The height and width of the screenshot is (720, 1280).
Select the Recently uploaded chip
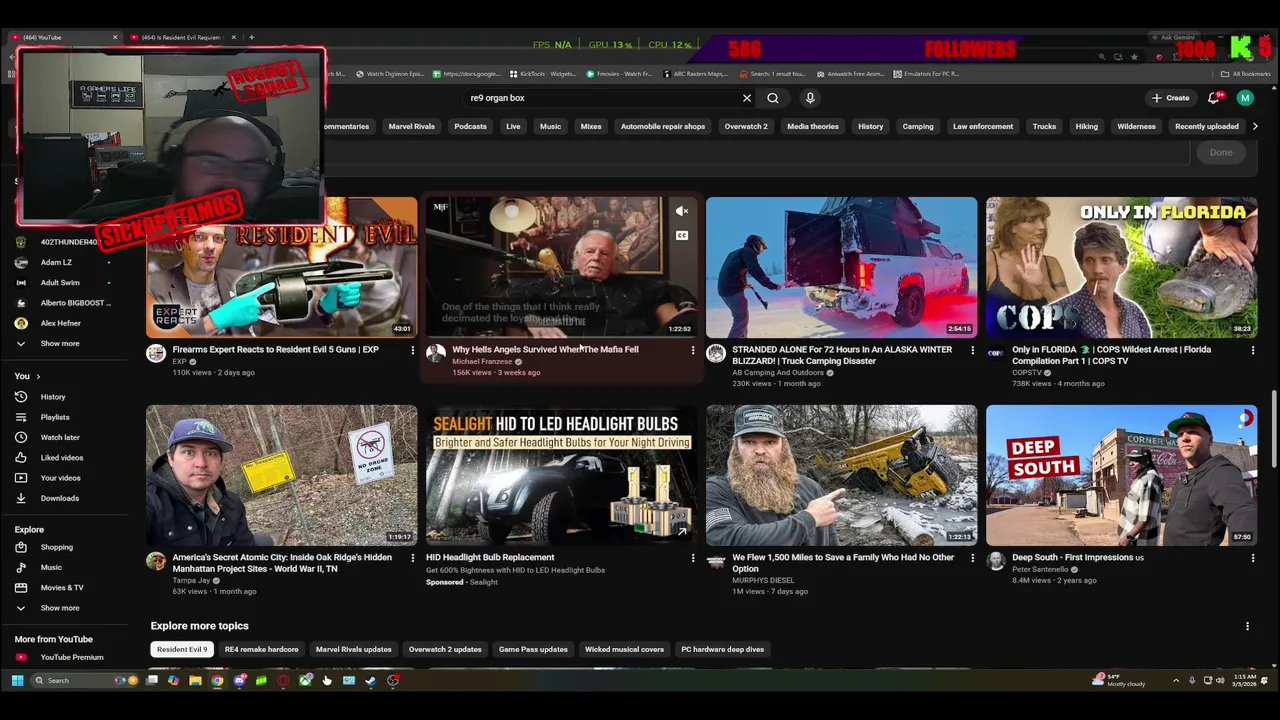coord(1206,127)
